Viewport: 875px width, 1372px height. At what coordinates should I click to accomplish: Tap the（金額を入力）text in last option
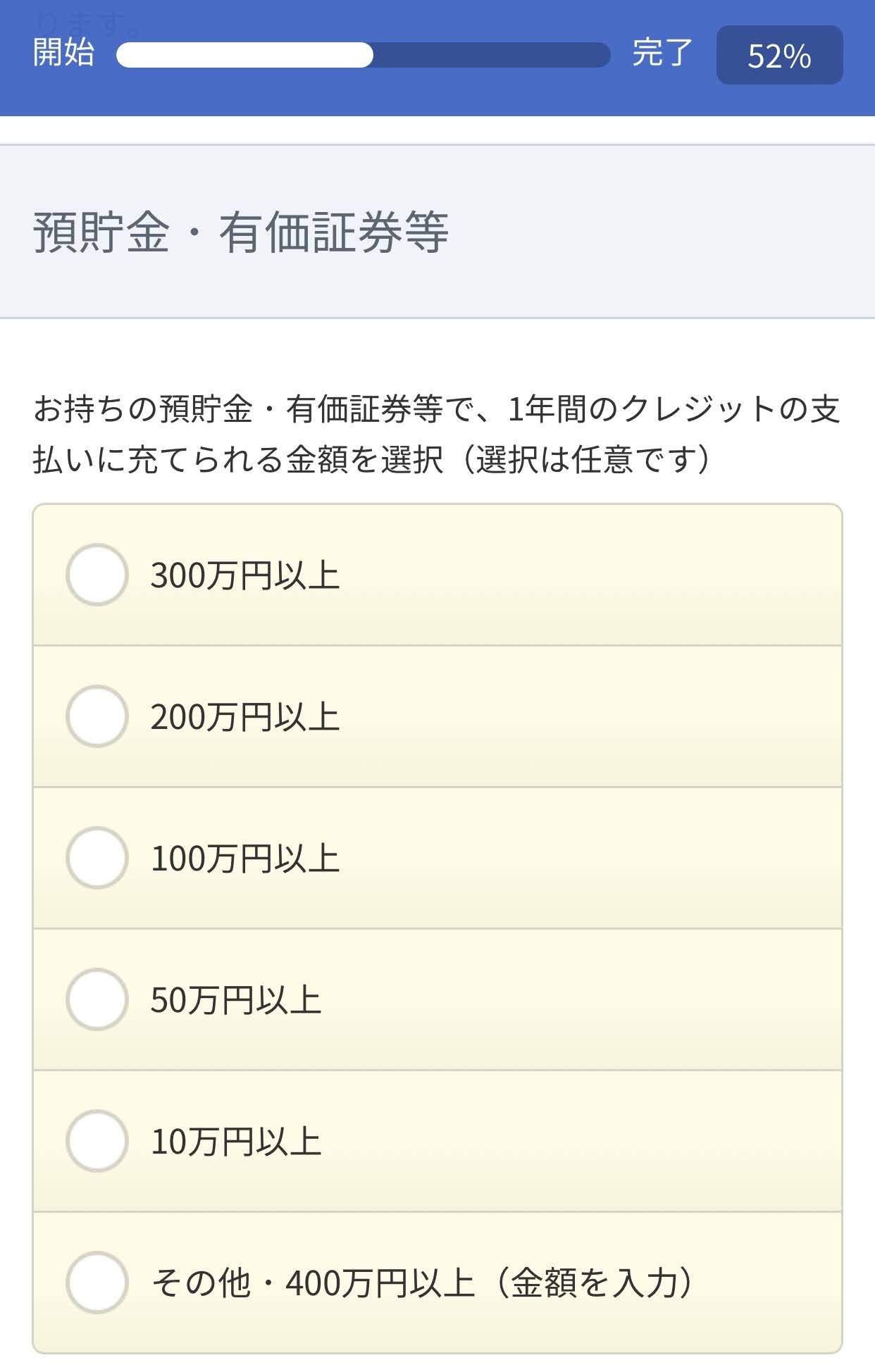click(x=595, y=1283)
